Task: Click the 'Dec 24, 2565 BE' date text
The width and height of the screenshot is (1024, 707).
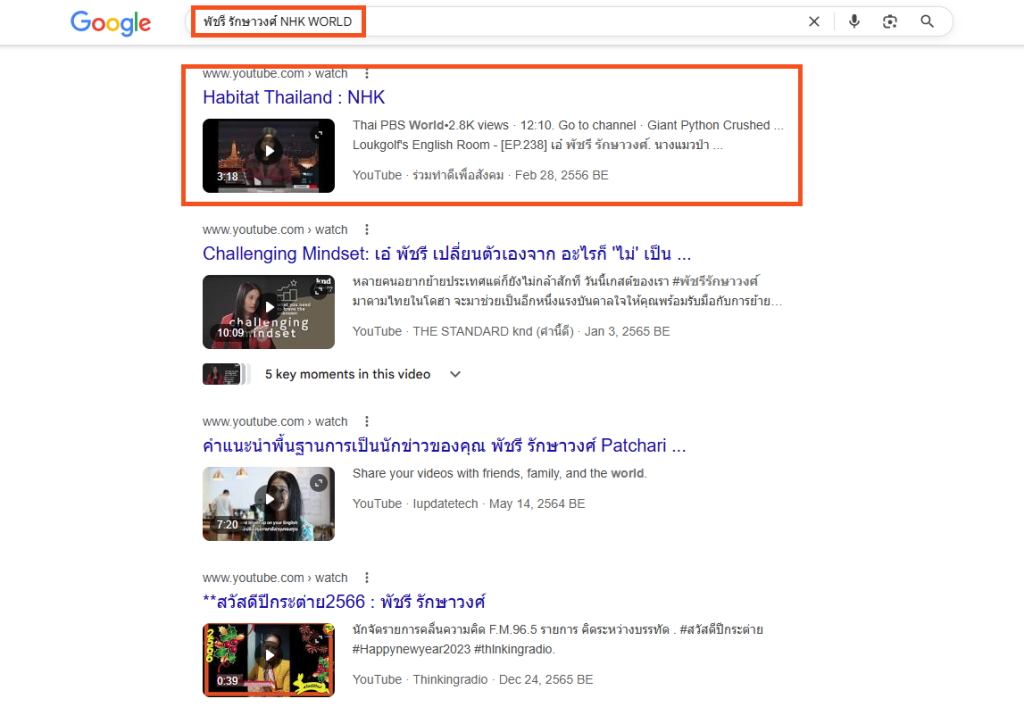Action: (x=546, y=680)
